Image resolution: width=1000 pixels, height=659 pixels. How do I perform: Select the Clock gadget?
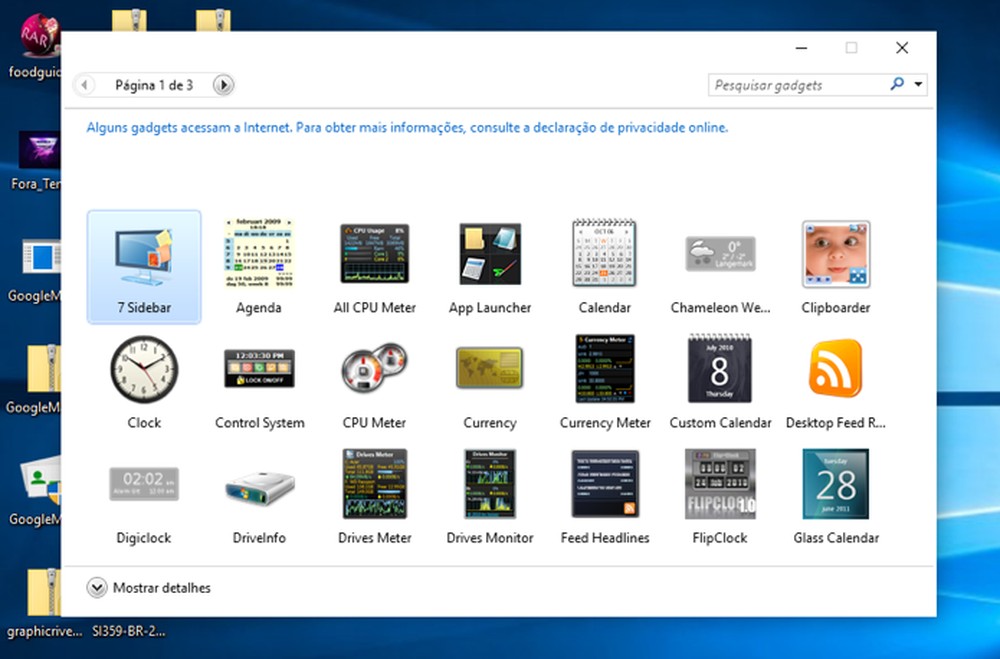[x=144, y=370]
